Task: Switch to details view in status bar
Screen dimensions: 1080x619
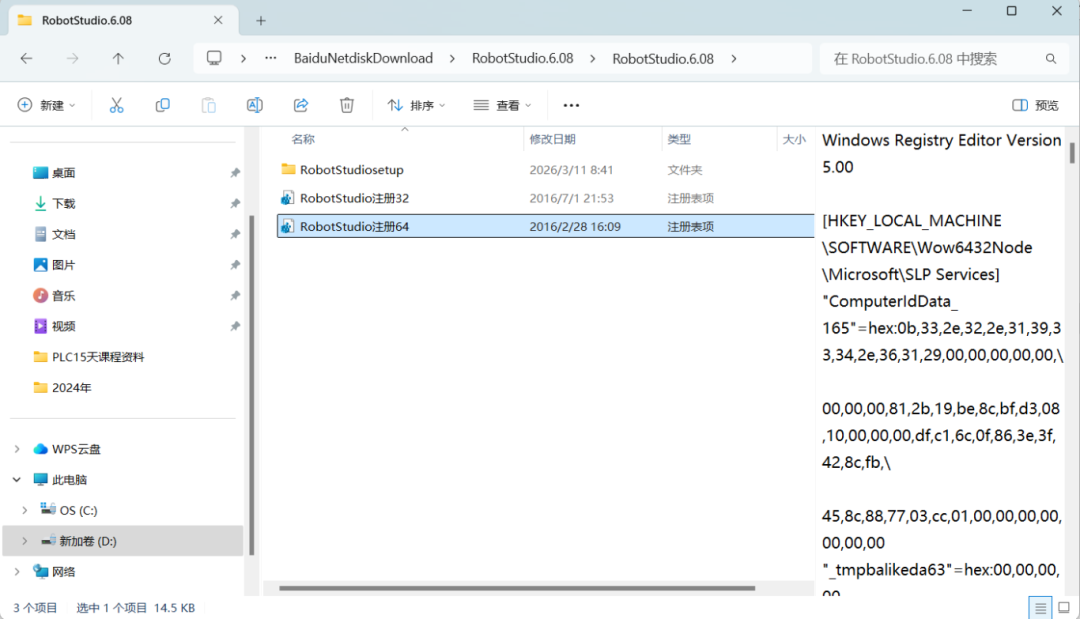Action: pyautogui.click(x=1041, y=608)
